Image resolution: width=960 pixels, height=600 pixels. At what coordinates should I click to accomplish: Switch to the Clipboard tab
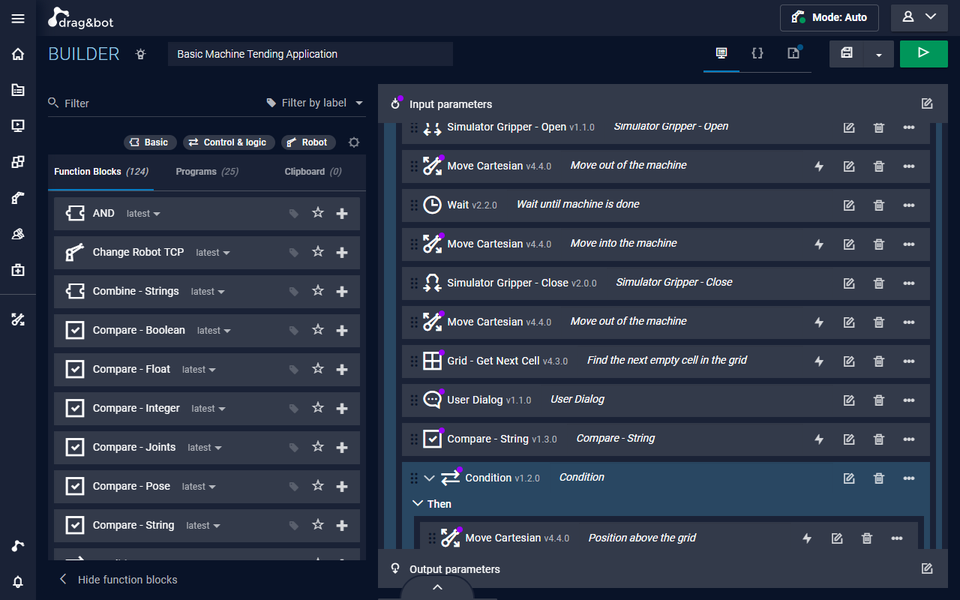click(312, 172)
